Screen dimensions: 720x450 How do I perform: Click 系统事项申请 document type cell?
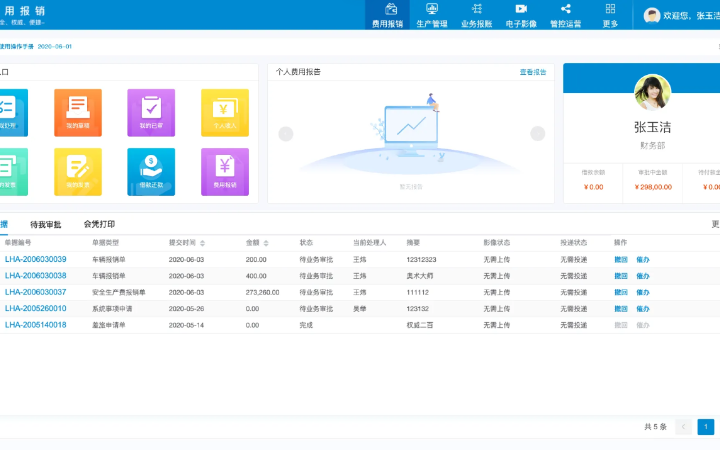coord(112,309)
